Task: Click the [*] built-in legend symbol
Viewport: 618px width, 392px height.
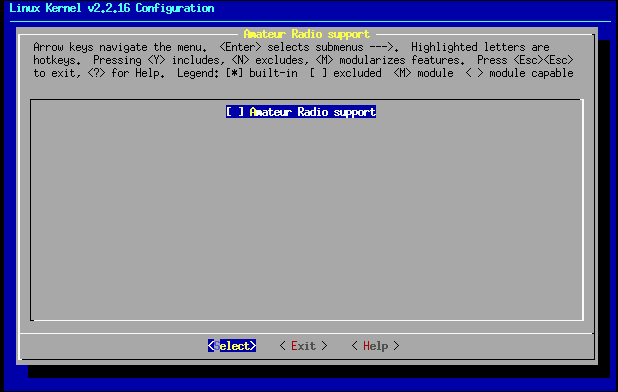Action: pos(235,73)
